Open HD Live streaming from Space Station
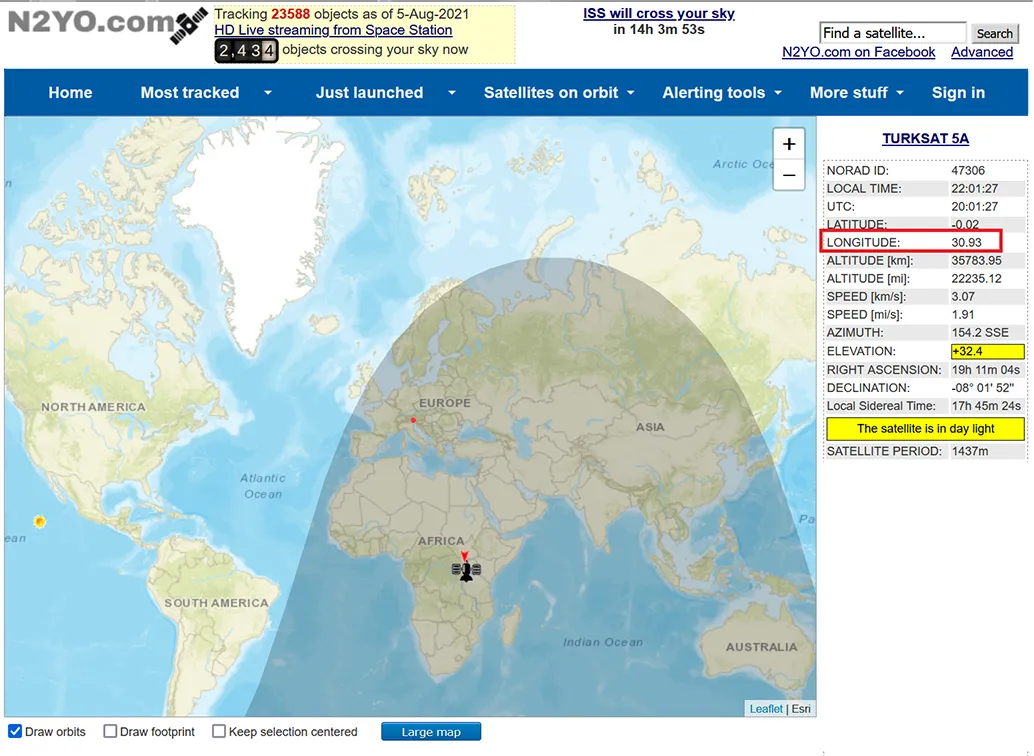The width and height of the screenshot is (1034, 756). pyautogui.click(x=333, y=30)
